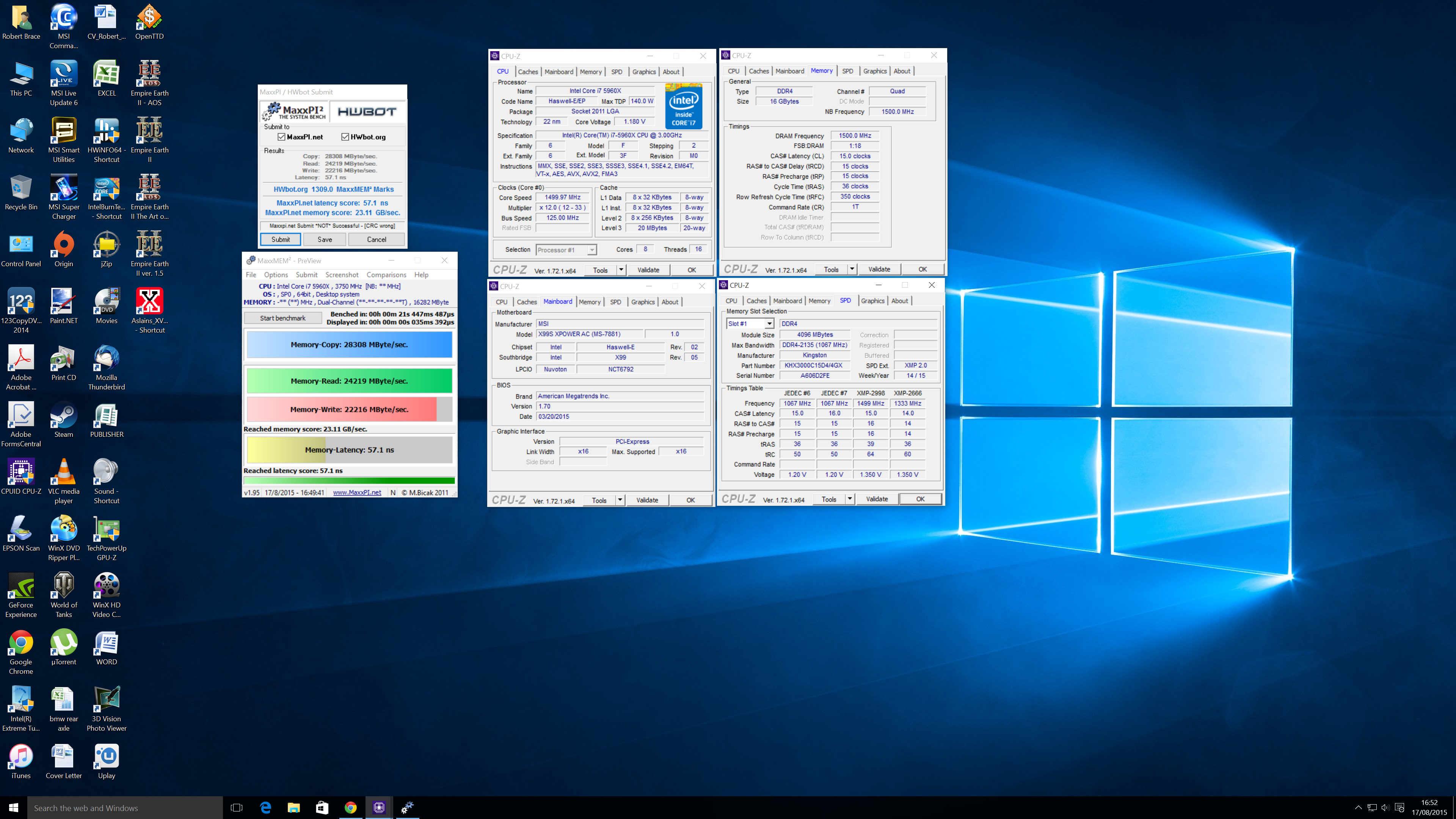Launch Origin from the desktop

point(64,249)
